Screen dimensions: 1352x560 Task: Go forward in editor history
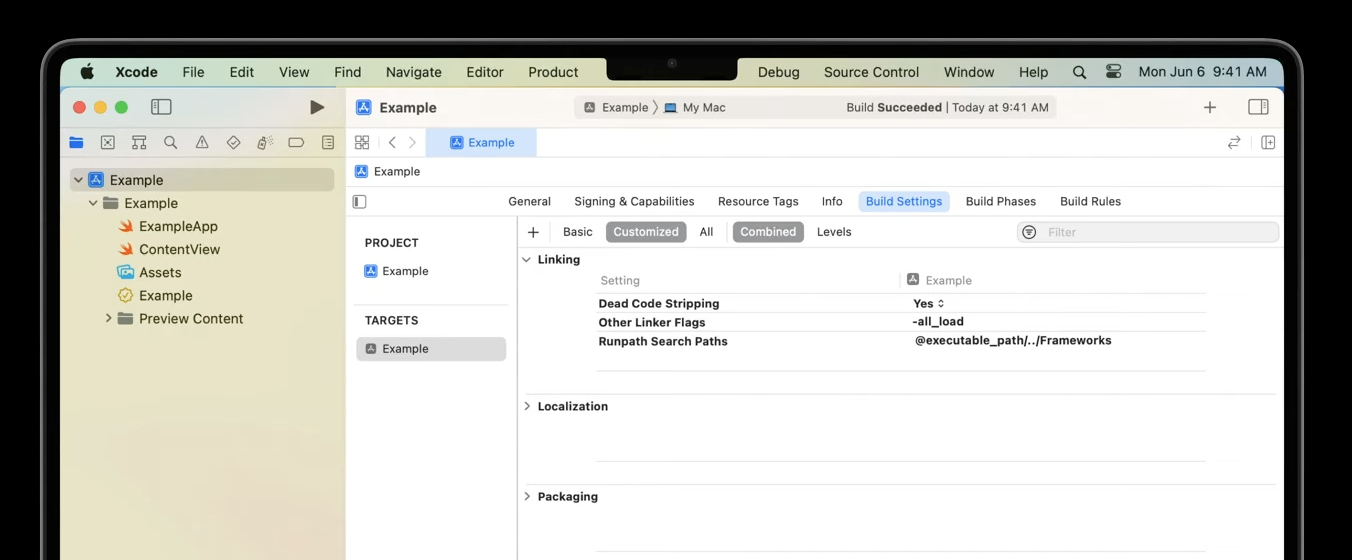click(412, 142)
